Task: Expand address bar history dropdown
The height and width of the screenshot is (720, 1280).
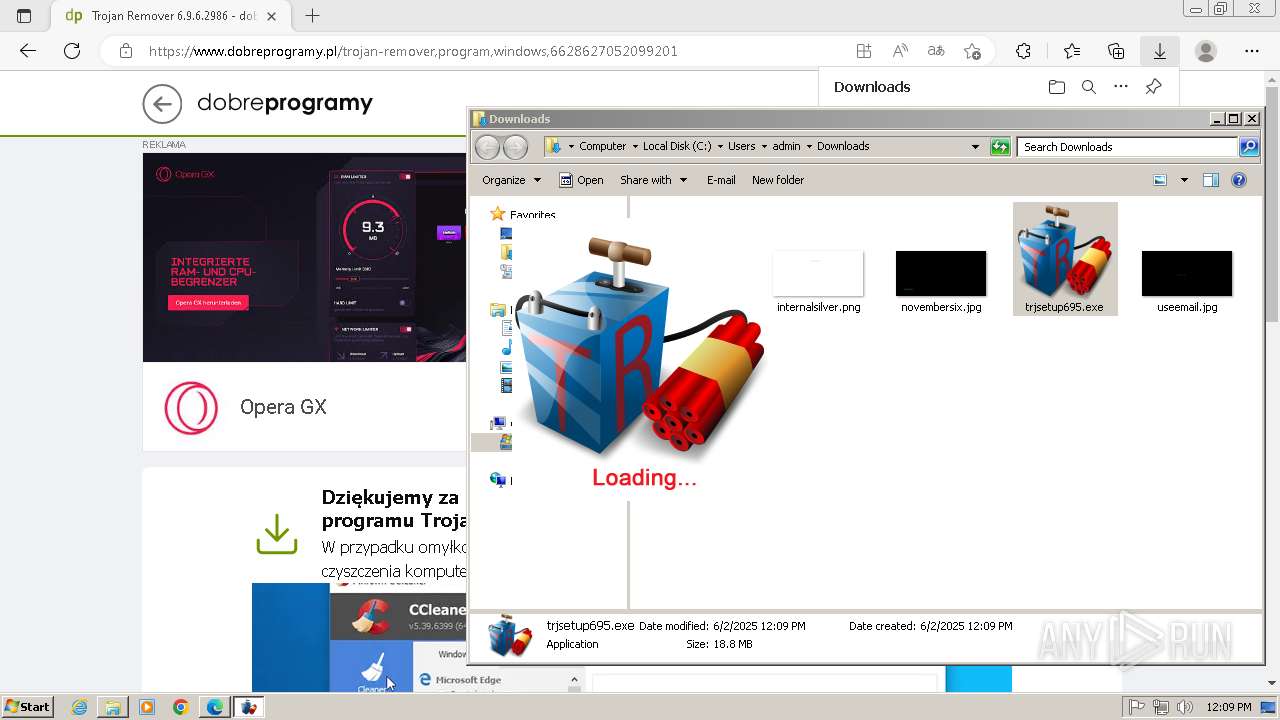Action: click(975, 147)
